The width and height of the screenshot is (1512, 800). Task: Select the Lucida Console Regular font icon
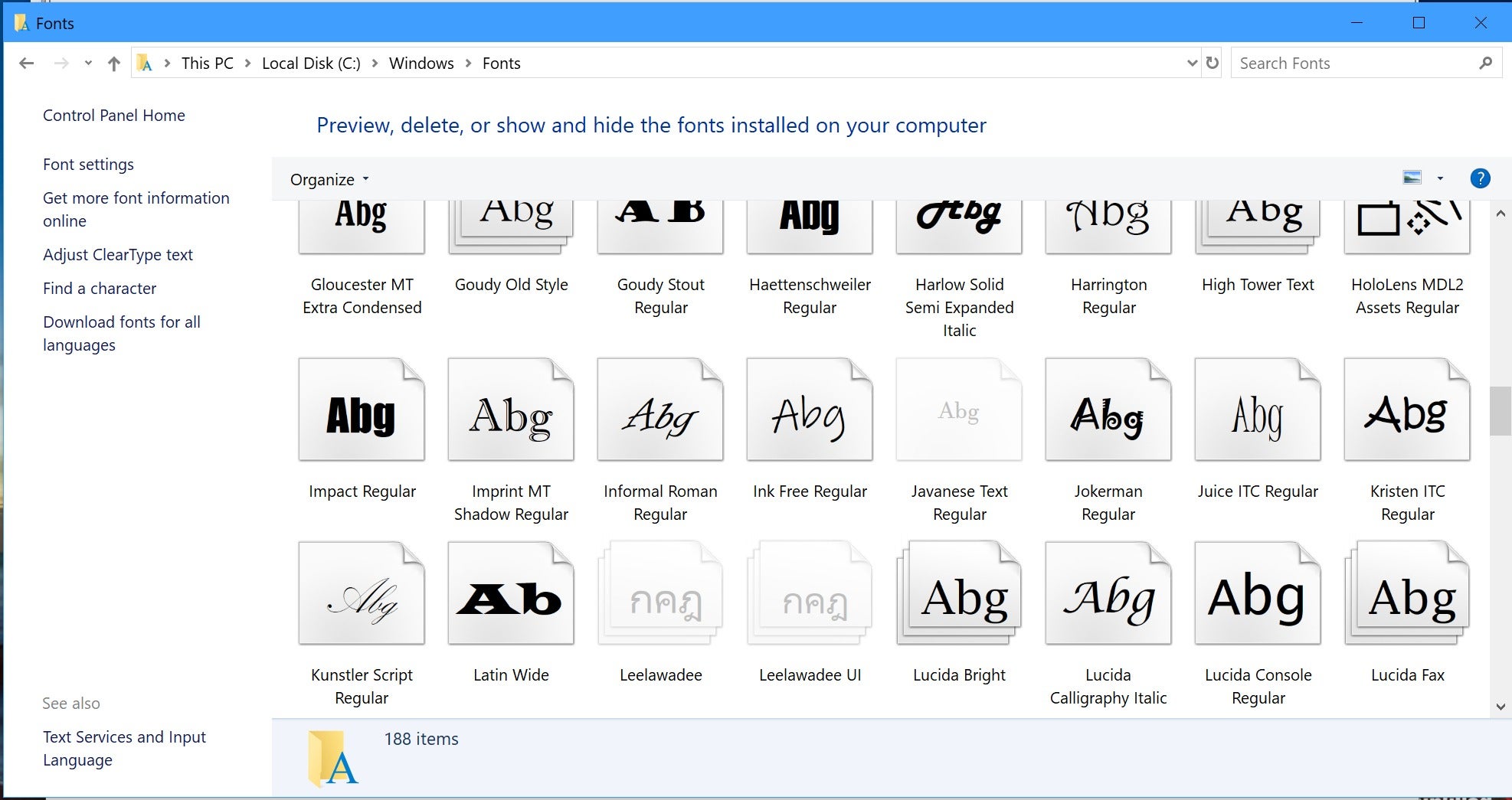click(1258, 593)
